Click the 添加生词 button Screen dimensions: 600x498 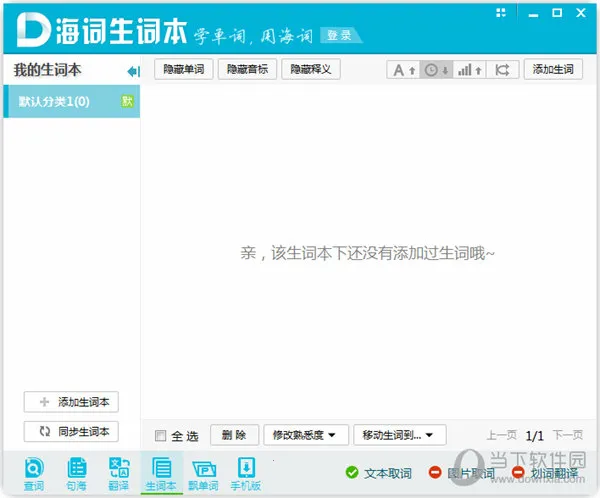pyautogui.click(x=553, y=70)
